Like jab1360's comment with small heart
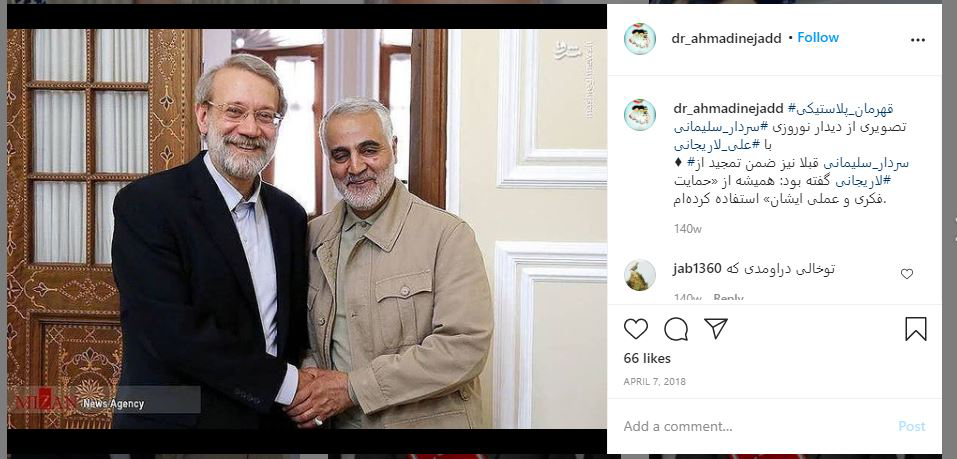Screen dimensions: 957x459 coord(906,274)
